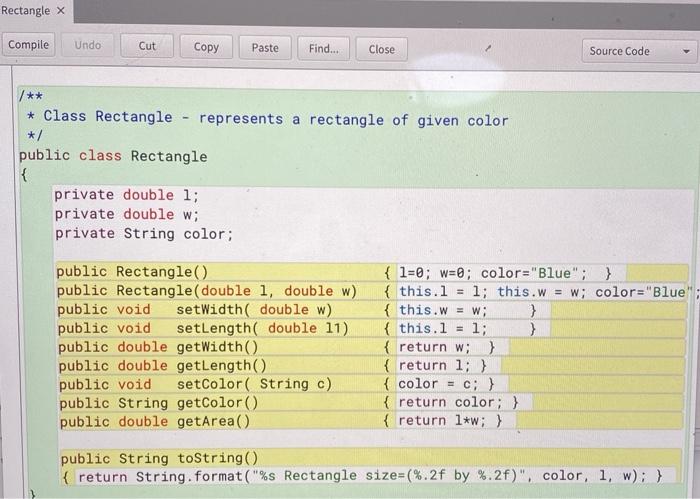
Task: Click the 'return w;' statement
Action: pos(434,347)
